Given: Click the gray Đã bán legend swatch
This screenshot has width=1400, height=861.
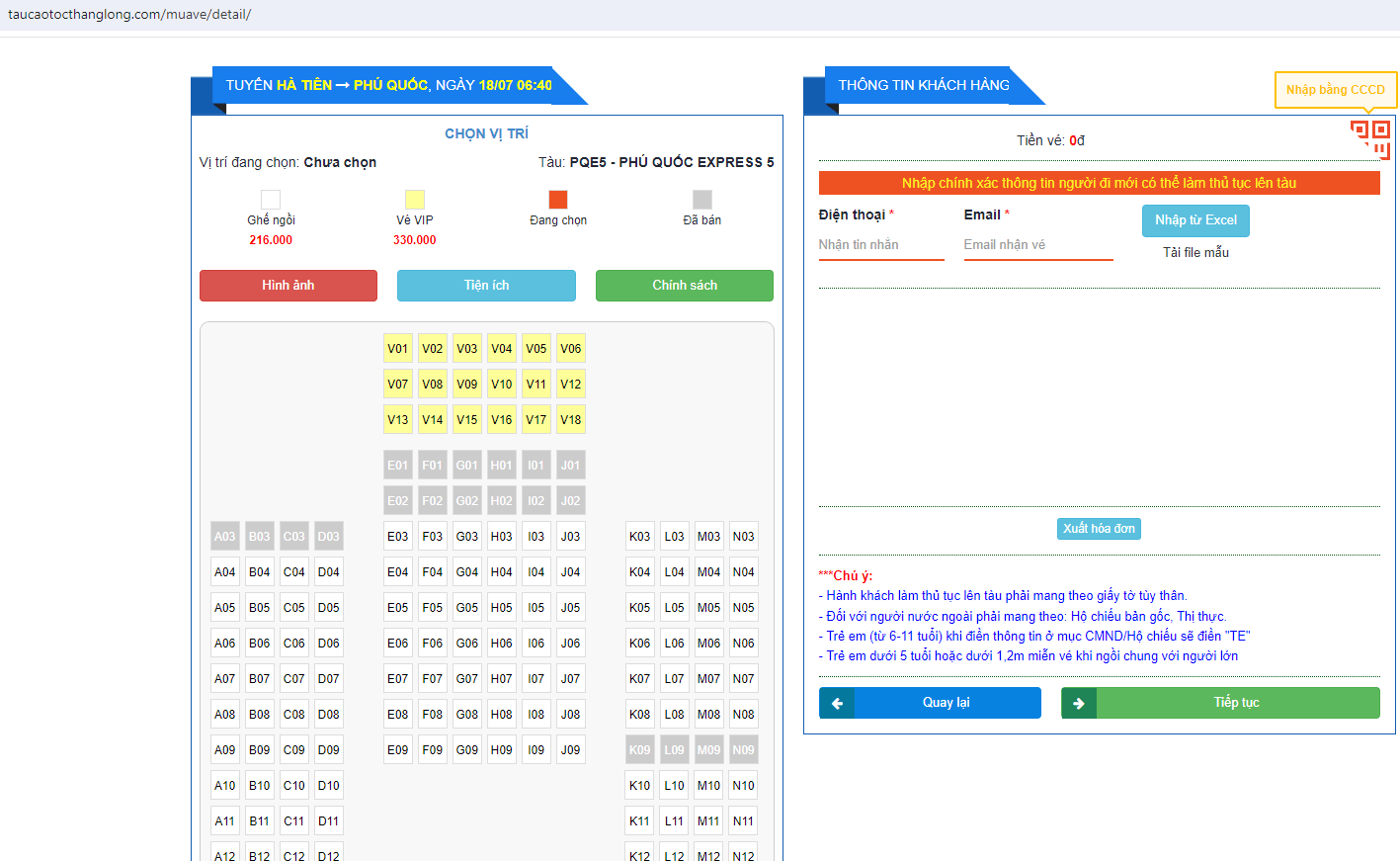Looking at the screenshot, I should (x=702, y=200).
